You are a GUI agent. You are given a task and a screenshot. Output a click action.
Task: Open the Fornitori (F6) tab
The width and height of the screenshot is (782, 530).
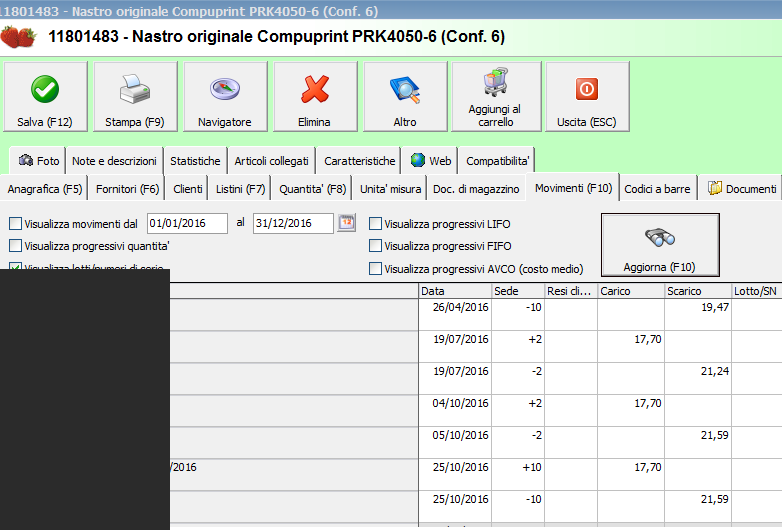coord(127,189)
